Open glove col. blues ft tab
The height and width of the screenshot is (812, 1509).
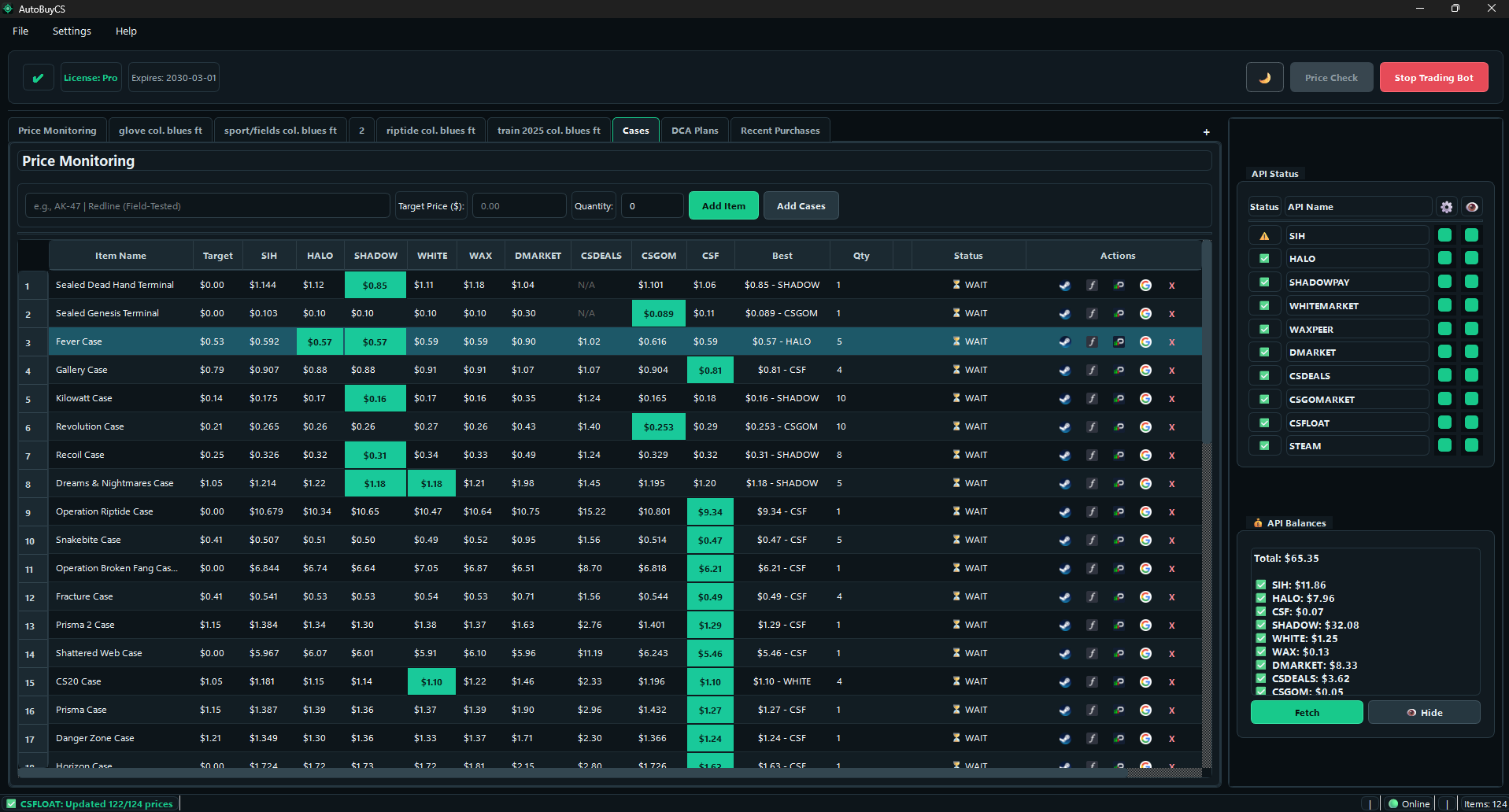161,131
